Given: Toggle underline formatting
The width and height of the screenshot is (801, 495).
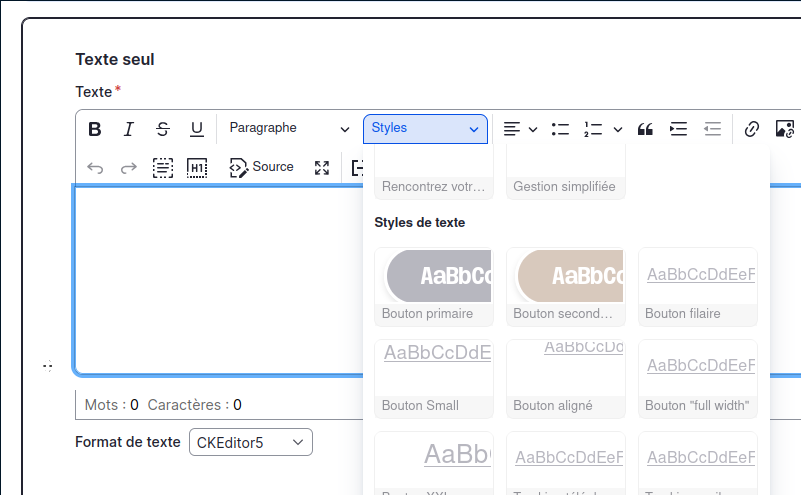Looking at the screenshot, I should click(197, 129).
